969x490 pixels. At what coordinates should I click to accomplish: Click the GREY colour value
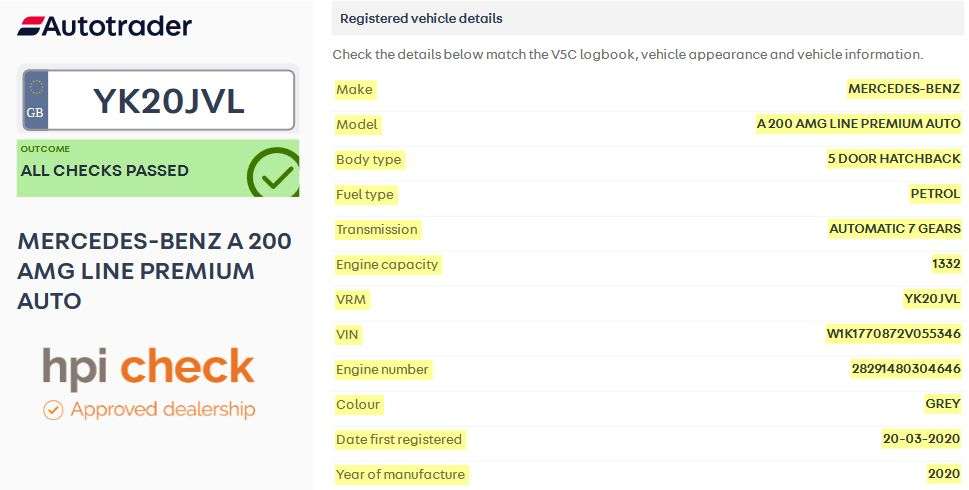[x=942, y=404]
